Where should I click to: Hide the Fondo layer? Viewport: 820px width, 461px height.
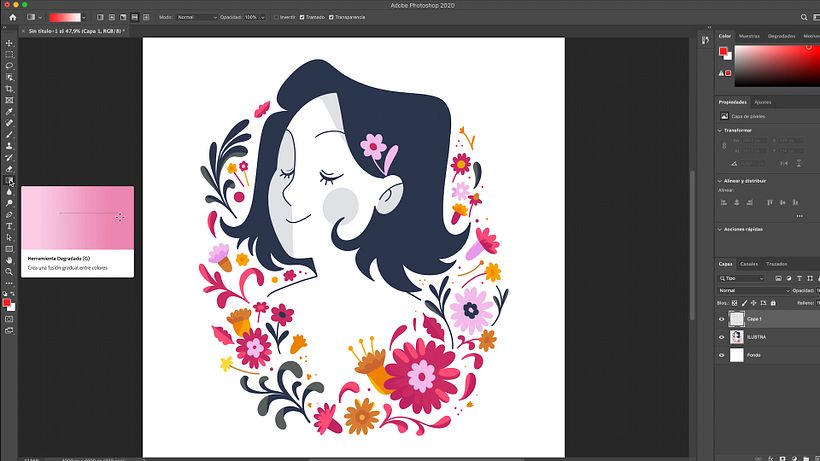point(722,355)
